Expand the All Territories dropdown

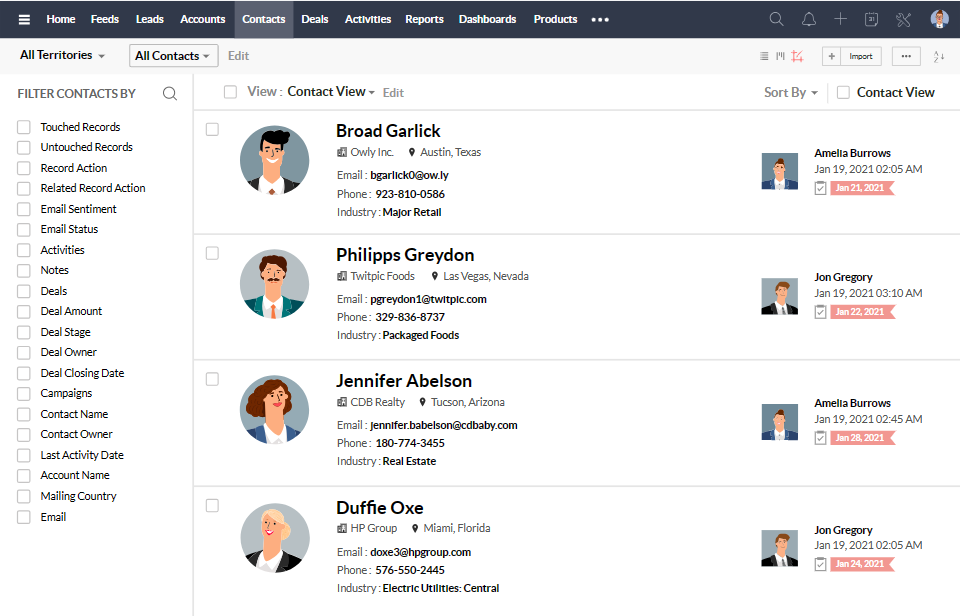coord(63,55)
